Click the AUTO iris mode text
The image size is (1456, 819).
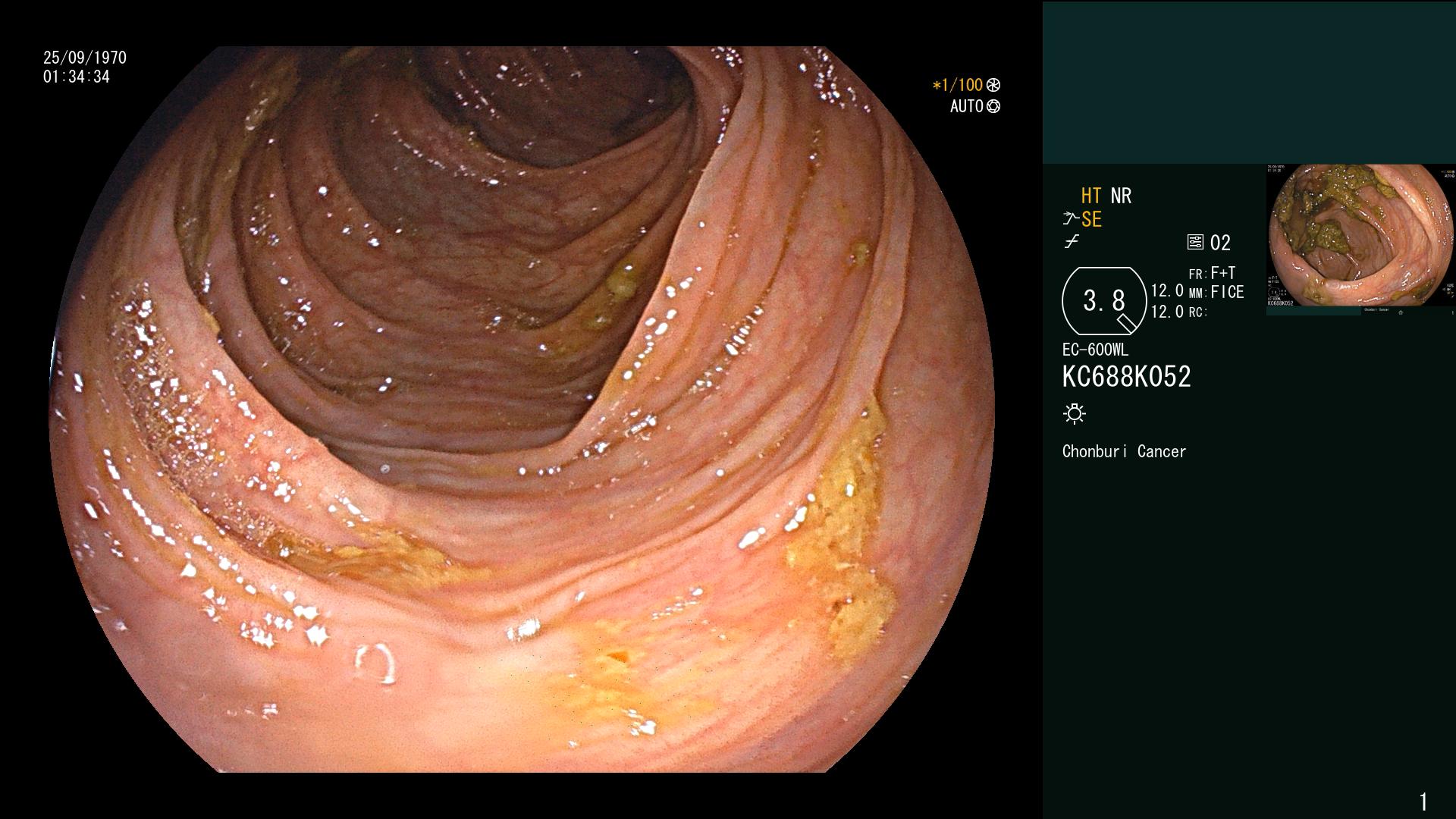pyautogui.click(x=967, y=106)
